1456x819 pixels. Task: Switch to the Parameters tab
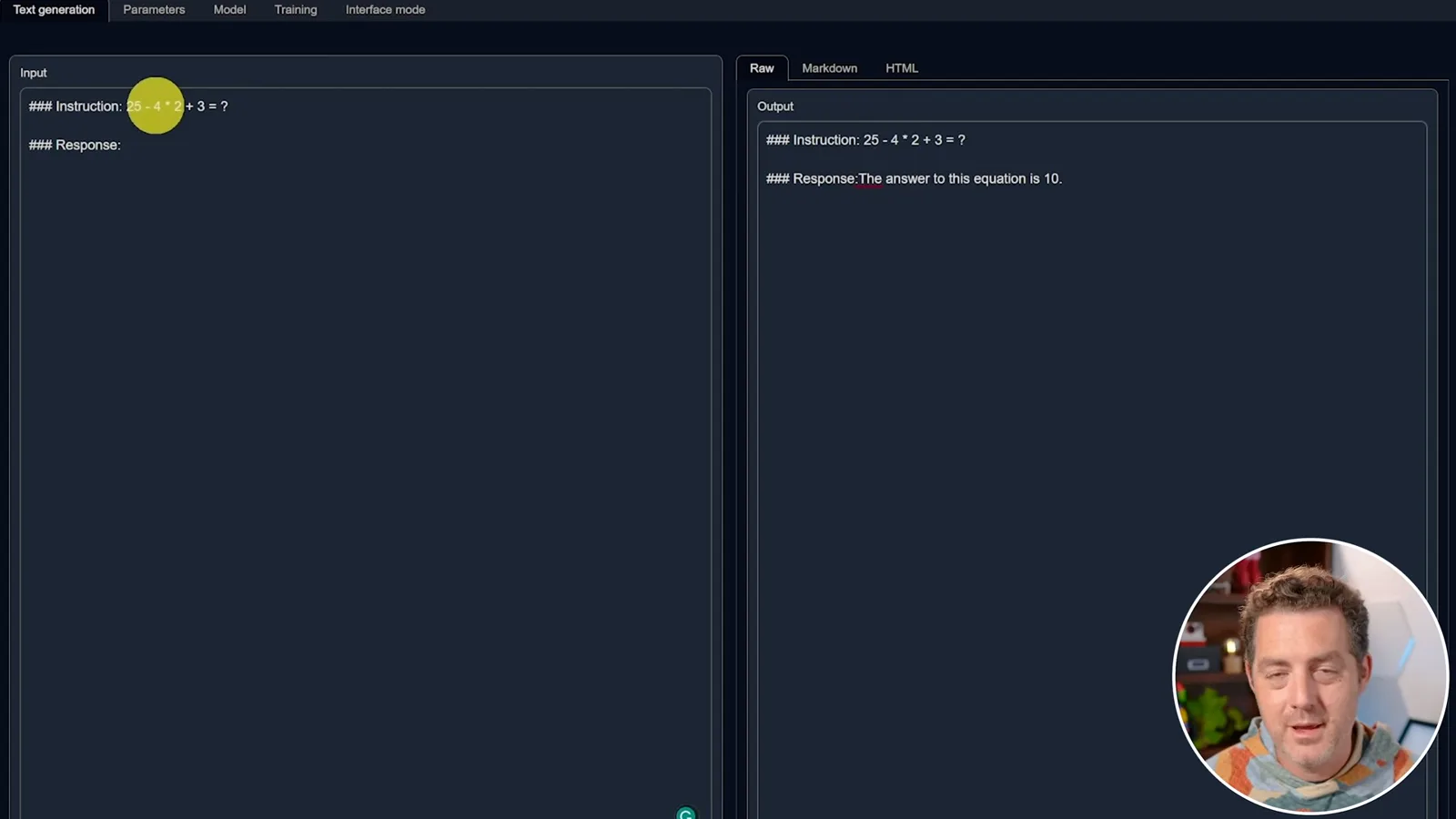coord(154,10)
